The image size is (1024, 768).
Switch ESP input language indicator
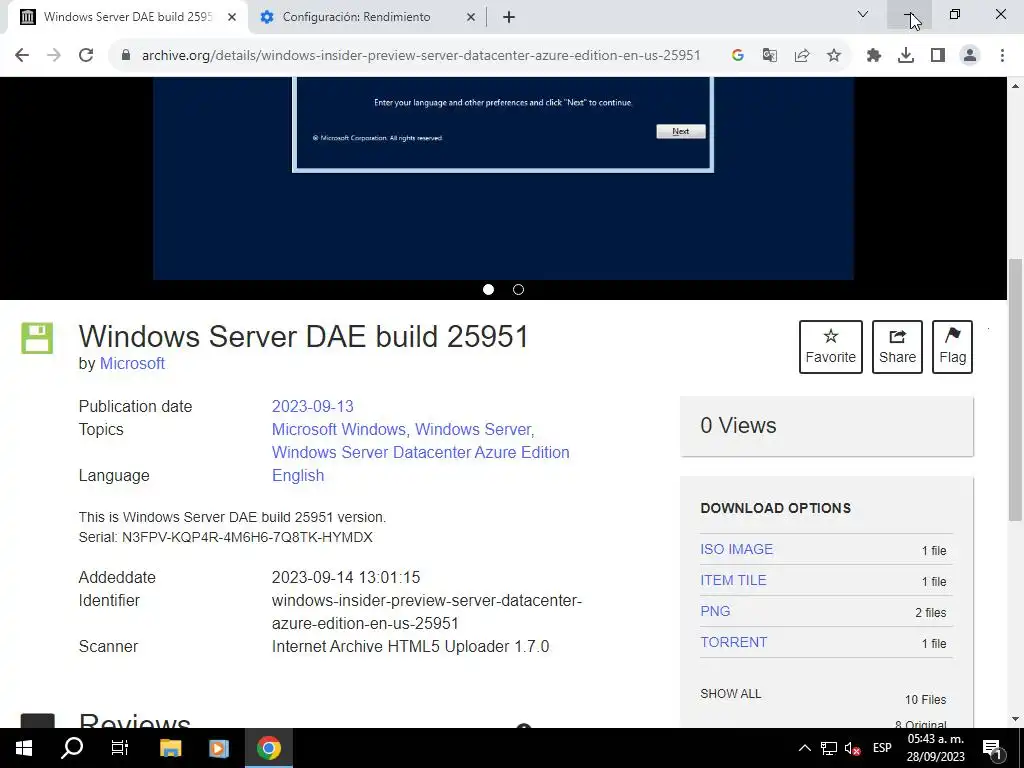882,748
